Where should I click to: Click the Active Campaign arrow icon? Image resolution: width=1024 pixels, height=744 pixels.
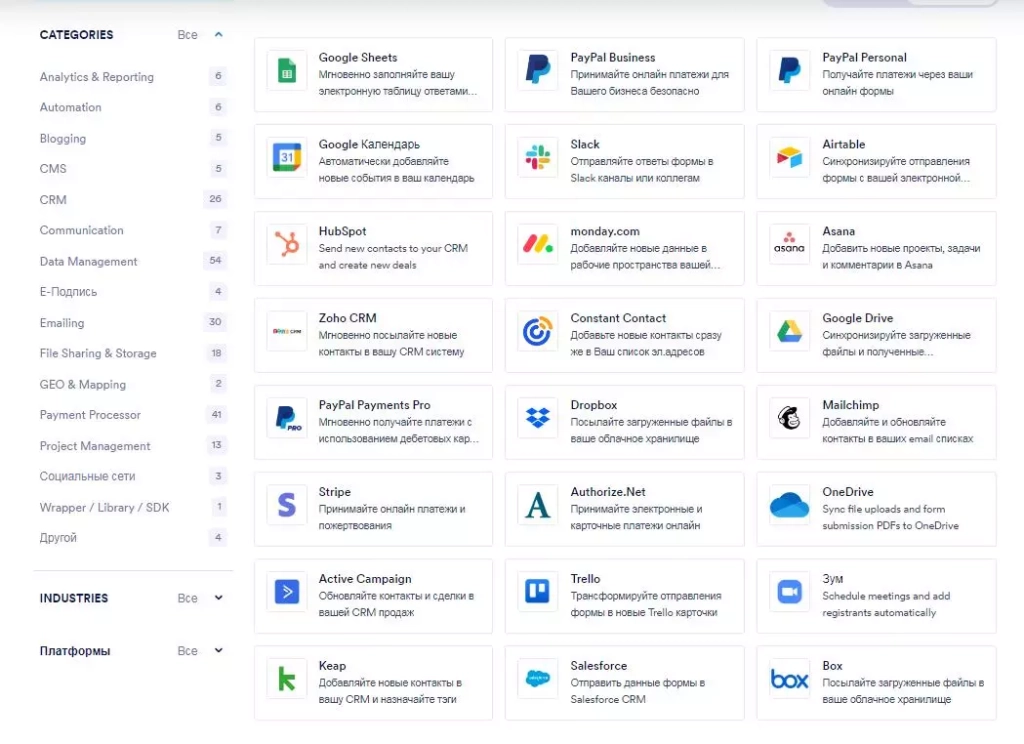click(x=287, y=592)
